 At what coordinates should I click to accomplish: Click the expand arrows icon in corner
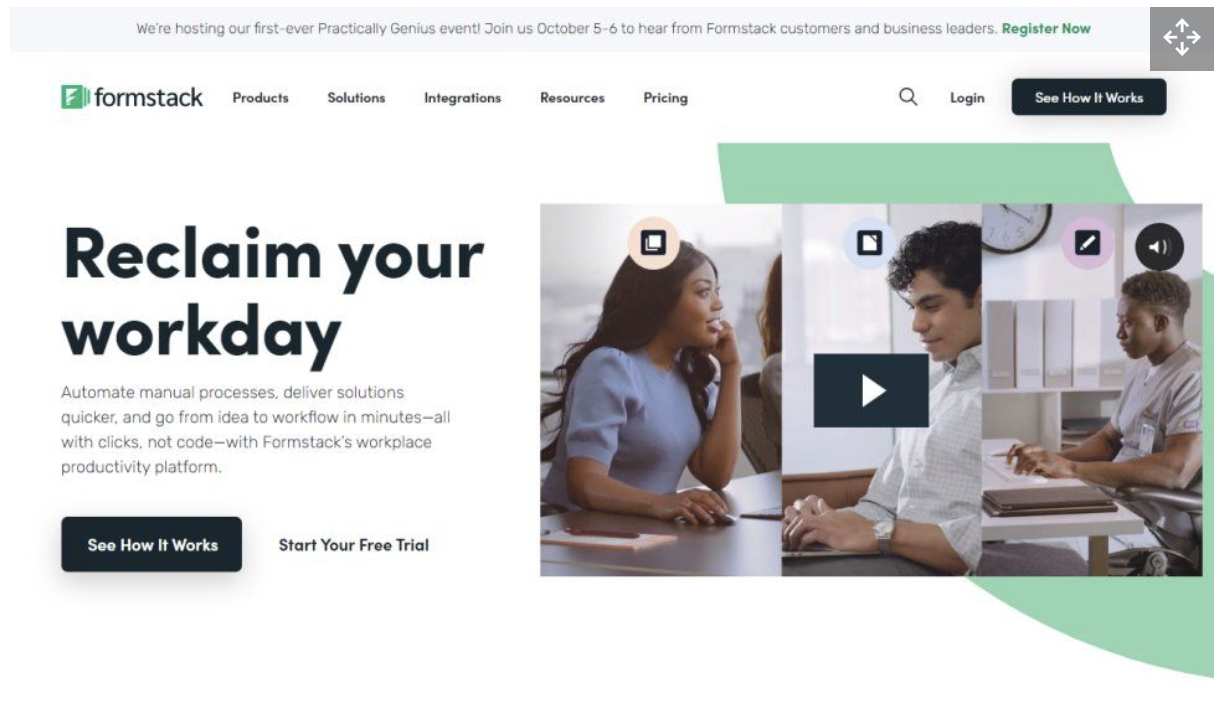coord(1181,39)
